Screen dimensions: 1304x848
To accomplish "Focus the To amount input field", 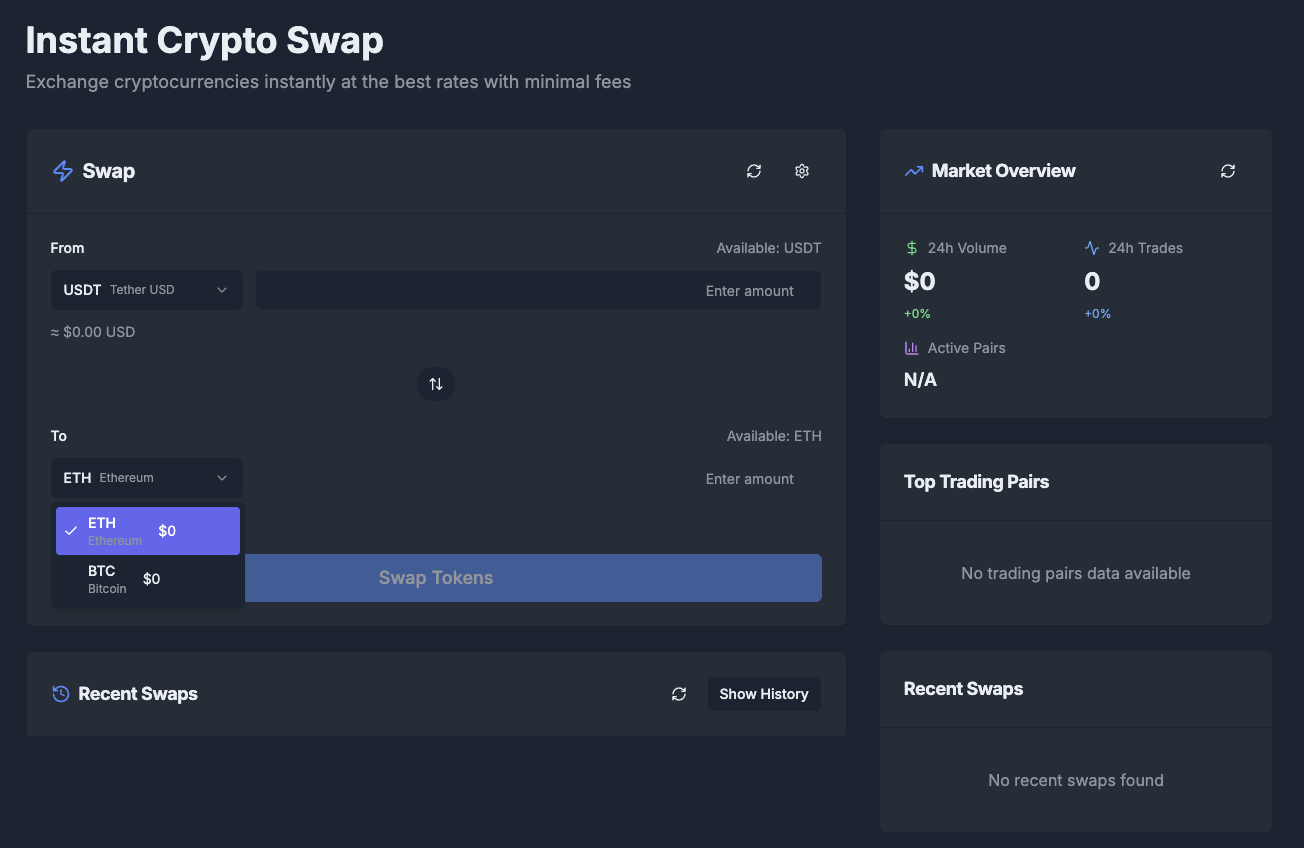I will coord(538,479).
